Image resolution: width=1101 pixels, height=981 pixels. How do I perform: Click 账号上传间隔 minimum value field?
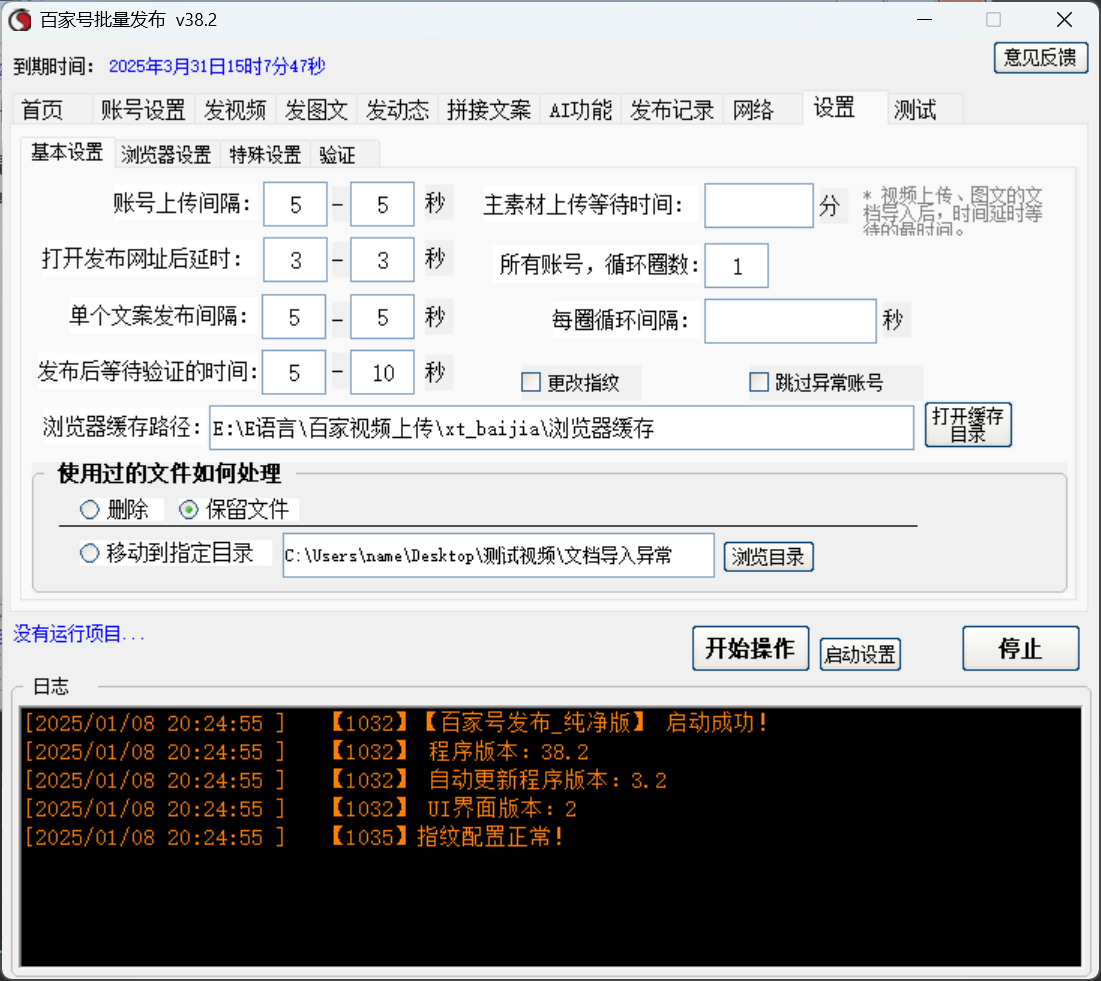(x=295, y=204)
